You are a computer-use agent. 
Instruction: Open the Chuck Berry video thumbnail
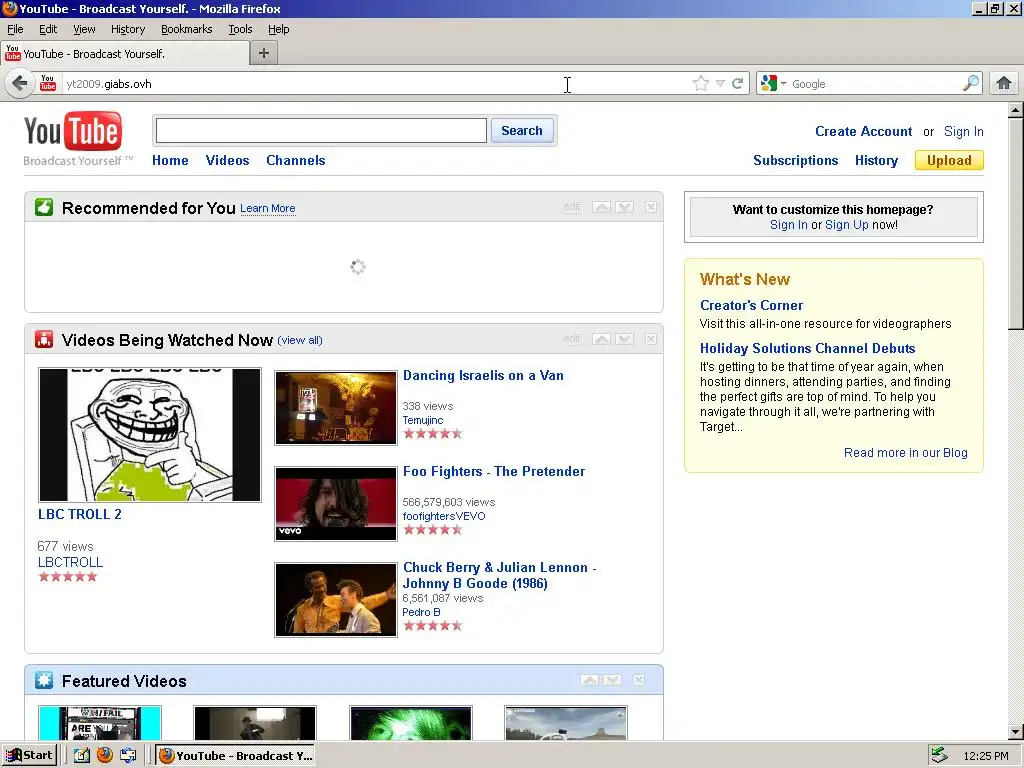(x=336, y=600)
